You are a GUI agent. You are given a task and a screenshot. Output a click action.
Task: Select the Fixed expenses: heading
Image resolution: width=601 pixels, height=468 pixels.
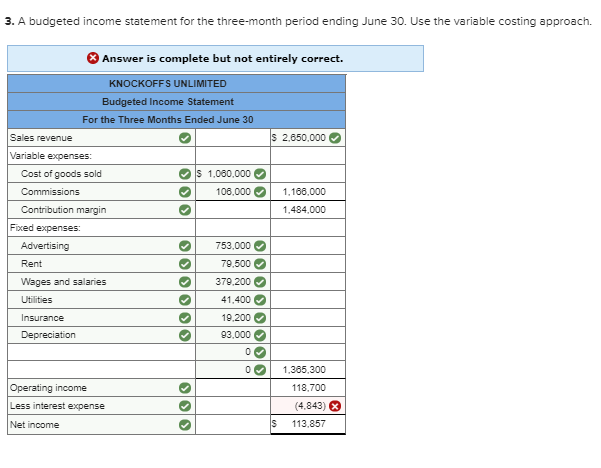click(45, 228)
